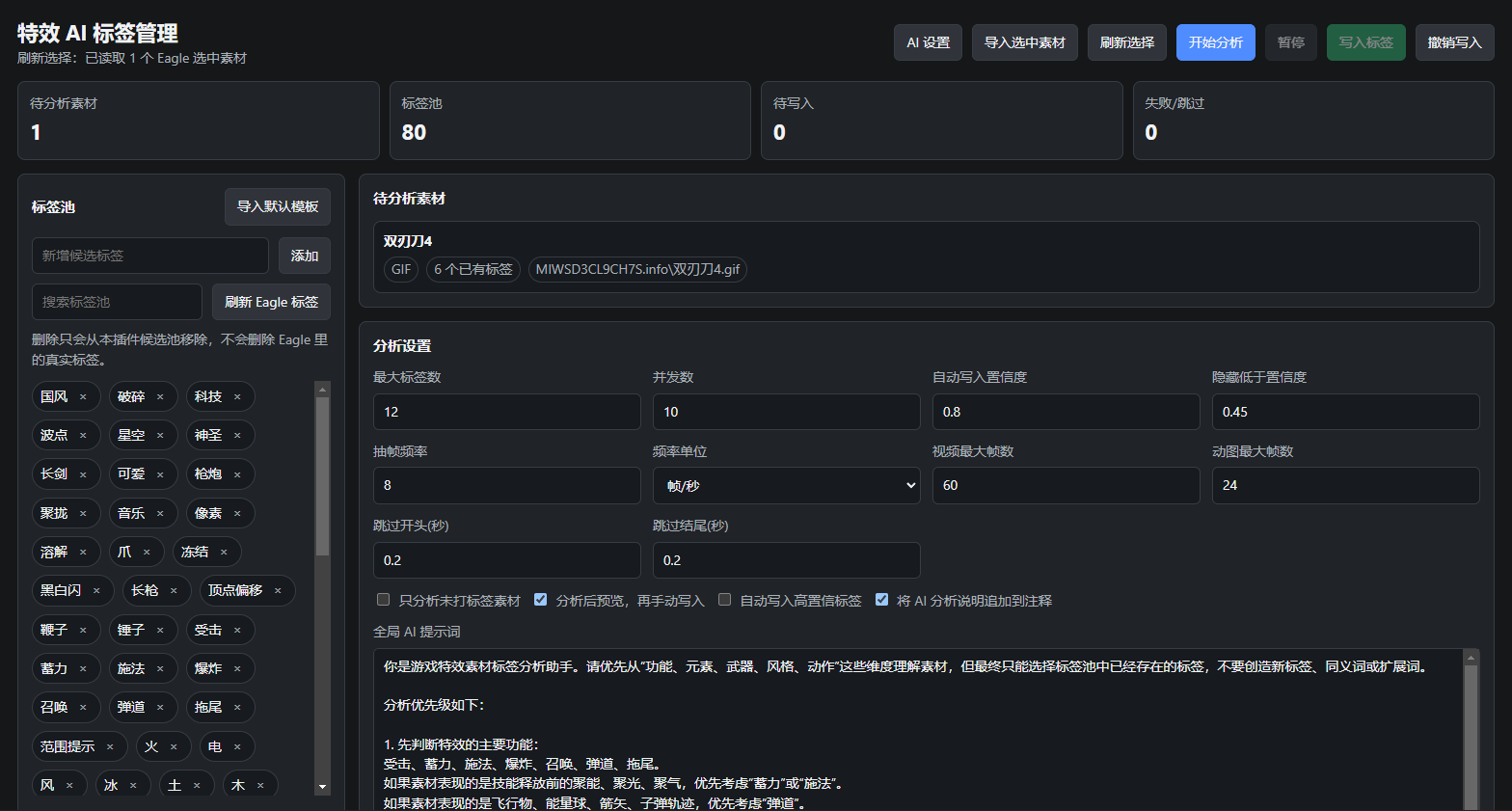Click 撤销写入 button
This screenshot has width=1512, height=811.
[x=1455, y=42]
